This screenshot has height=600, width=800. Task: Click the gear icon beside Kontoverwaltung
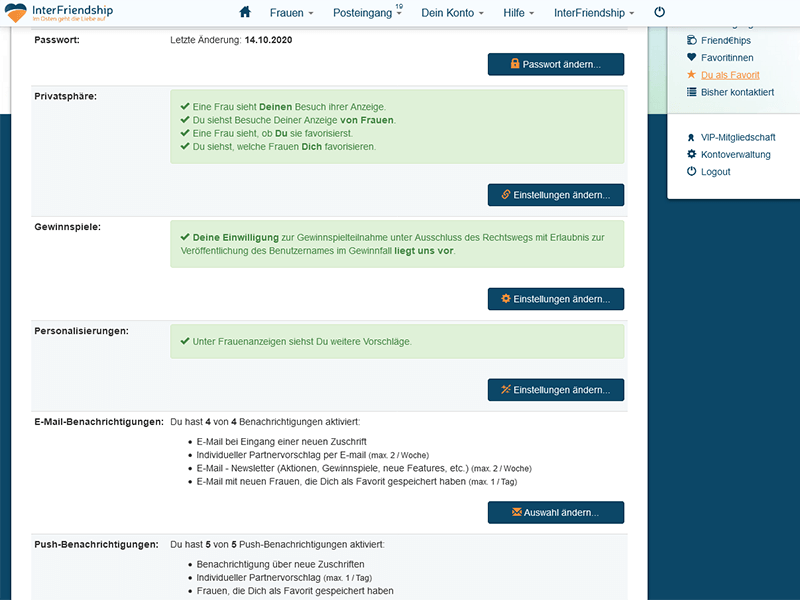[691, 155]
